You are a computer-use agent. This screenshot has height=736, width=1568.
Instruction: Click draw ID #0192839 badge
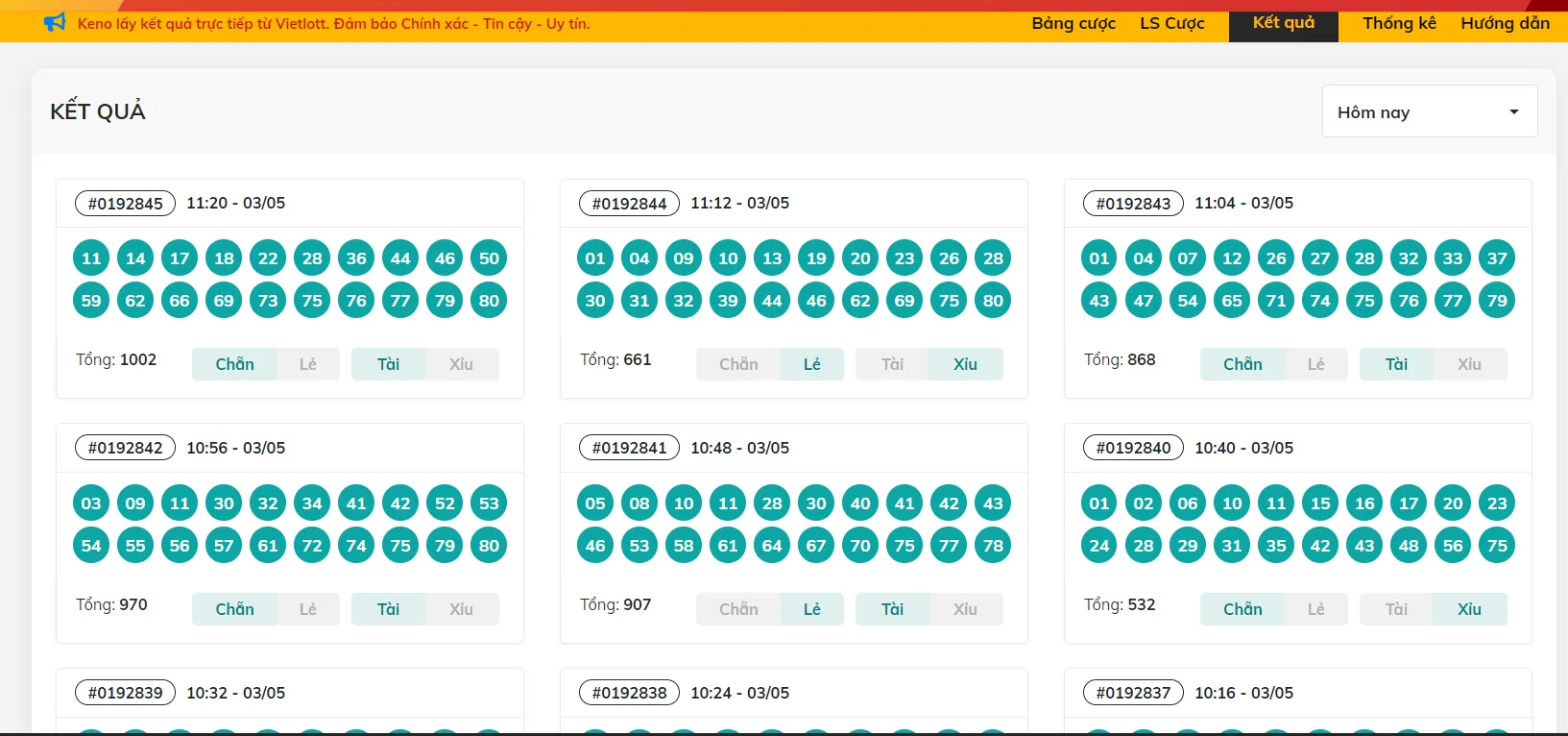(126, 693)
